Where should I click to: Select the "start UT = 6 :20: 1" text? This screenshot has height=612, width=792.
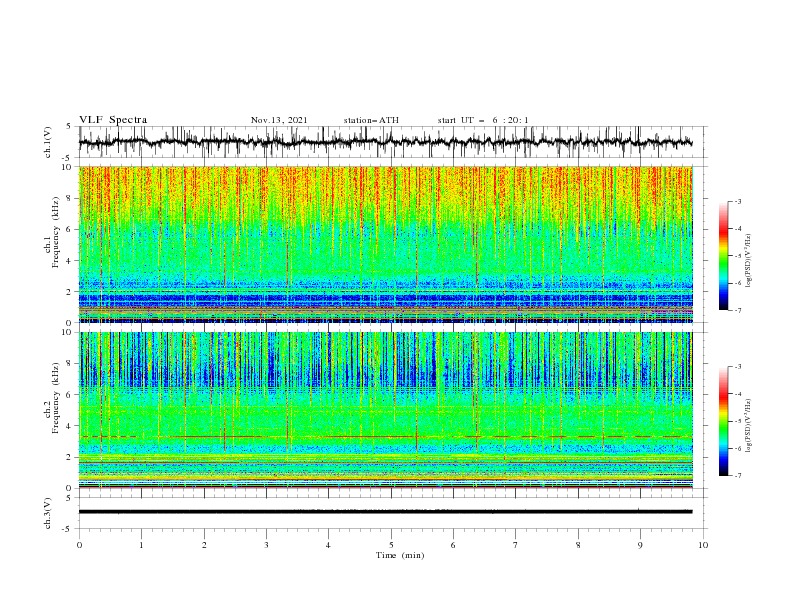(x=483, y=120)
